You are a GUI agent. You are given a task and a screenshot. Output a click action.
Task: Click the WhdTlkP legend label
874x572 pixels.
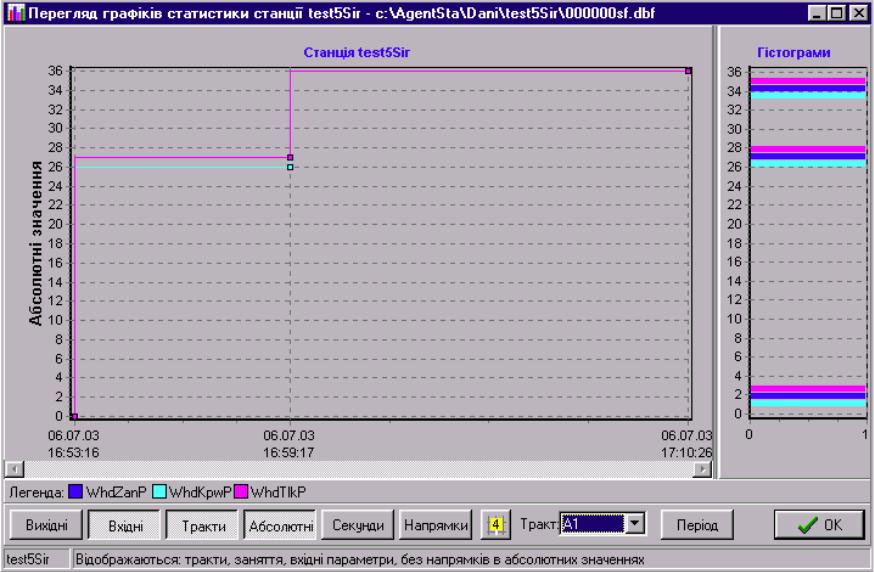tap(278, 492)
